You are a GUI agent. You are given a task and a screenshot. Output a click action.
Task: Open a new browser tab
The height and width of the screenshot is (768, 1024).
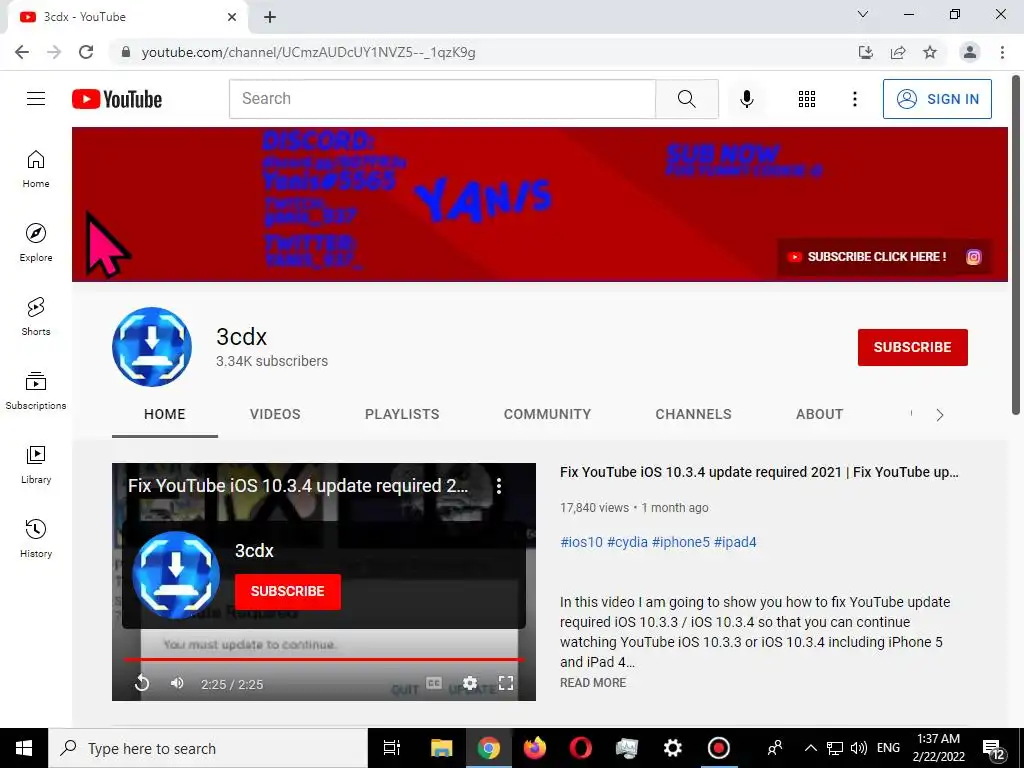(270, 17)
